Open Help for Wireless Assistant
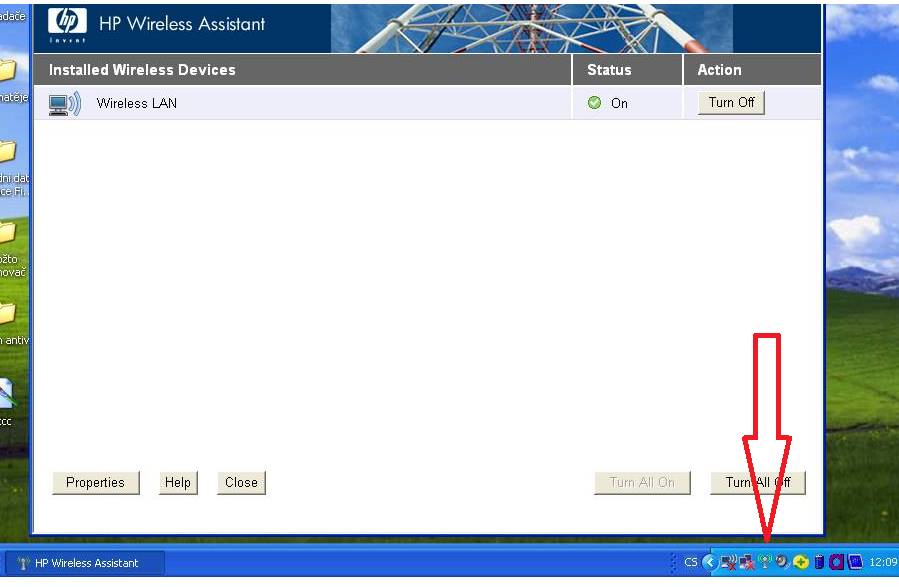 [x=178, y=483]
